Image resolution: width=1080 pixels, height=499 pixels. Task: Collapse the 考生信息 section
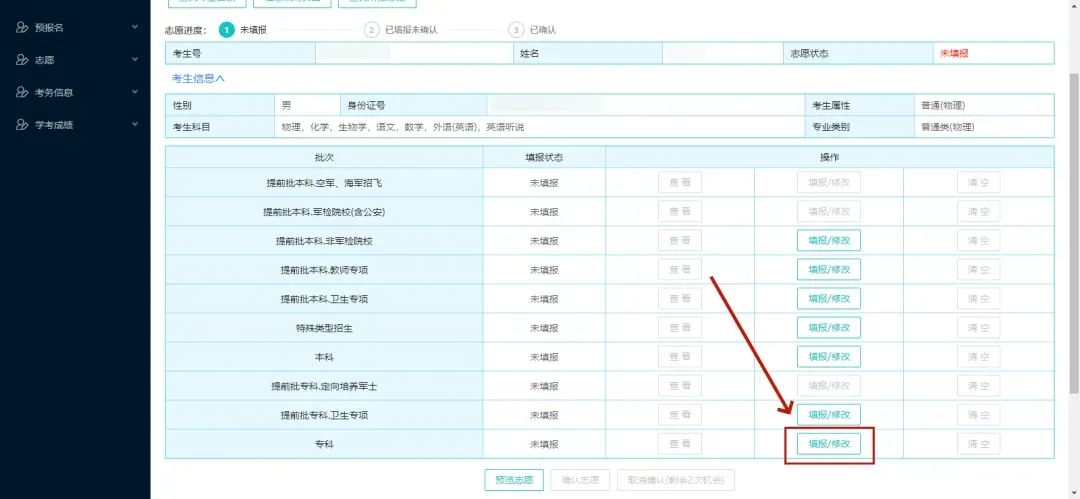click(198, 78)
